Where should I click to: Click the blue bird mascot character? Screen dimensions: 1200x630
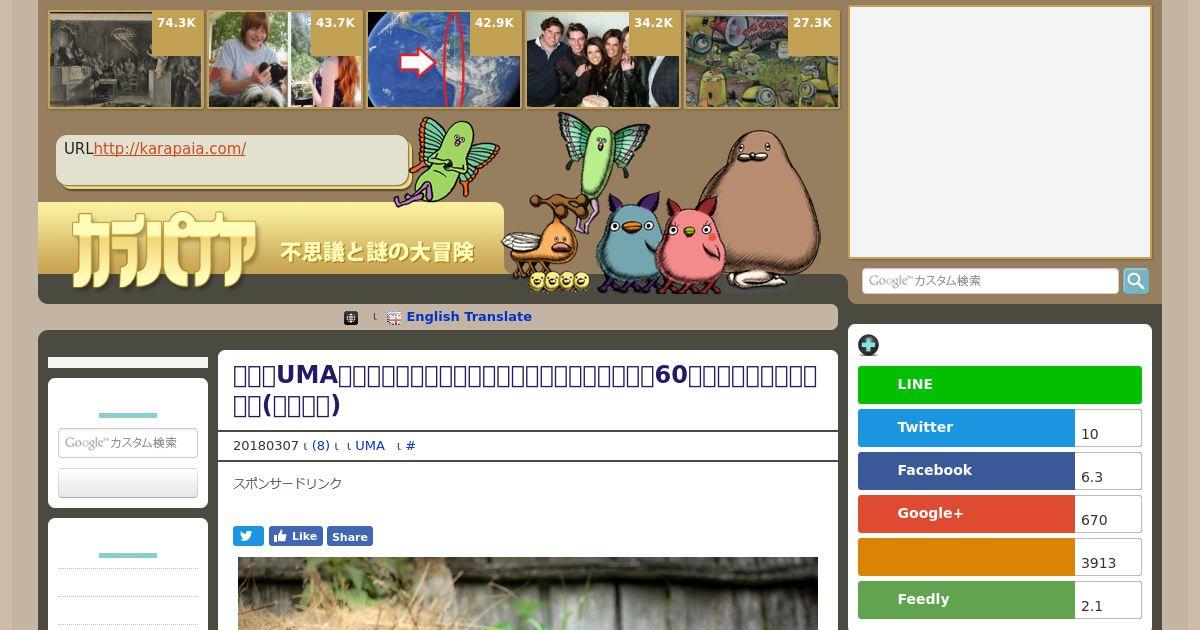[x=627, y=243]
